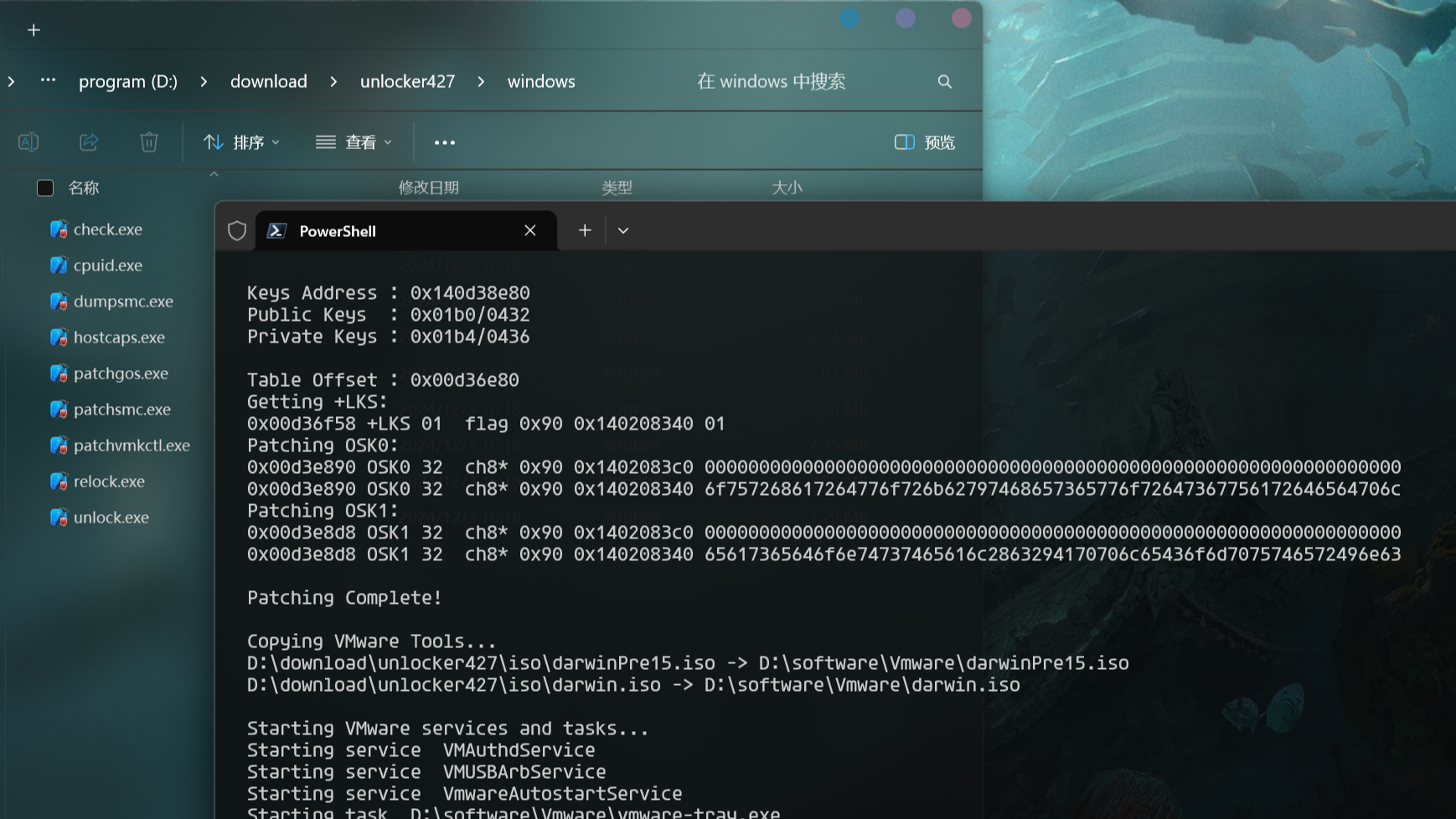Screen dimensions: 1456x819
Task: Click the search magnifier icon in Explorer
Action: click(944, 81)
